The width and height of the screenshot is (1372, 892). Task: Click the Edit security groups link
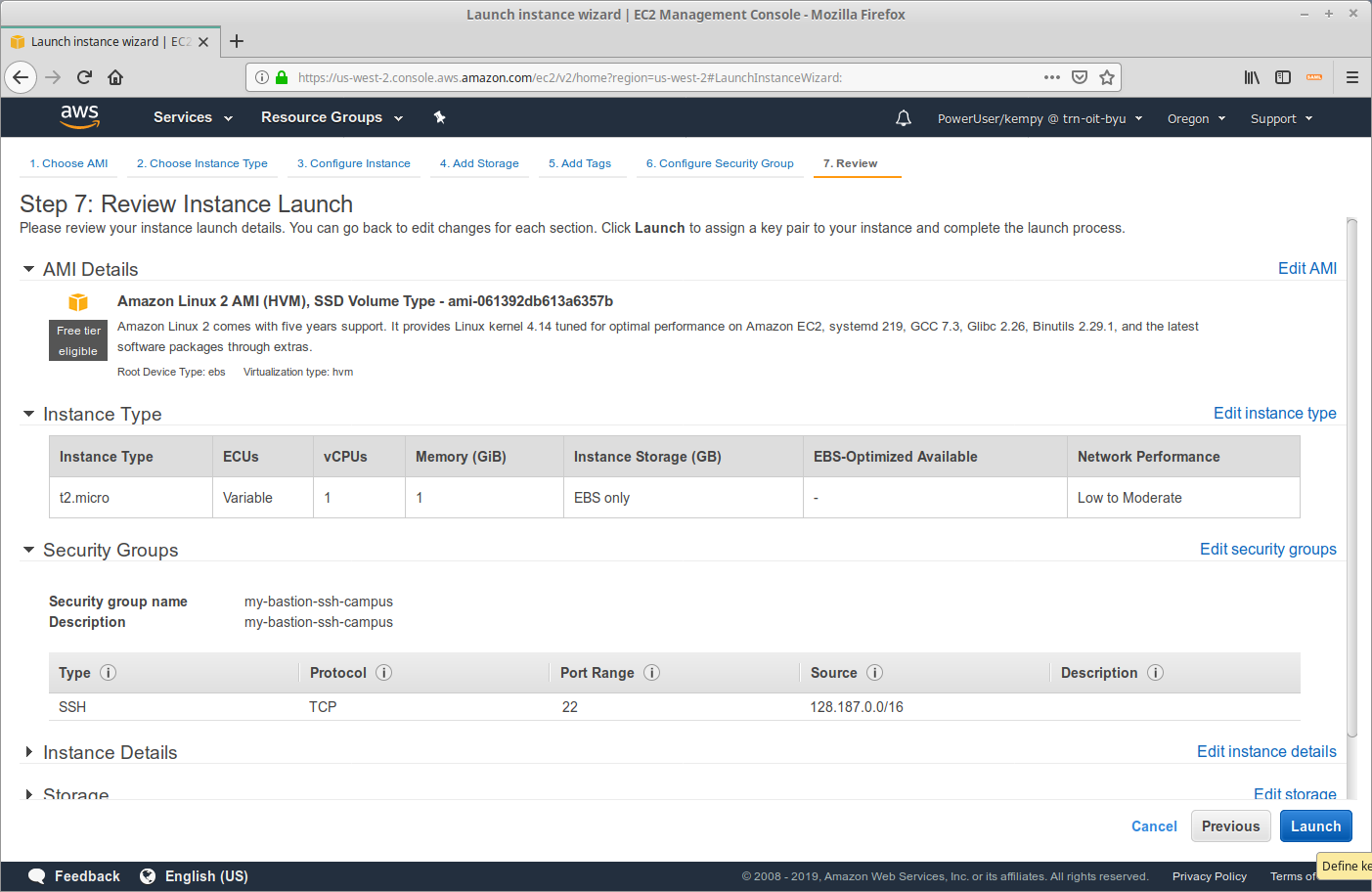(x=1268, y=549)
